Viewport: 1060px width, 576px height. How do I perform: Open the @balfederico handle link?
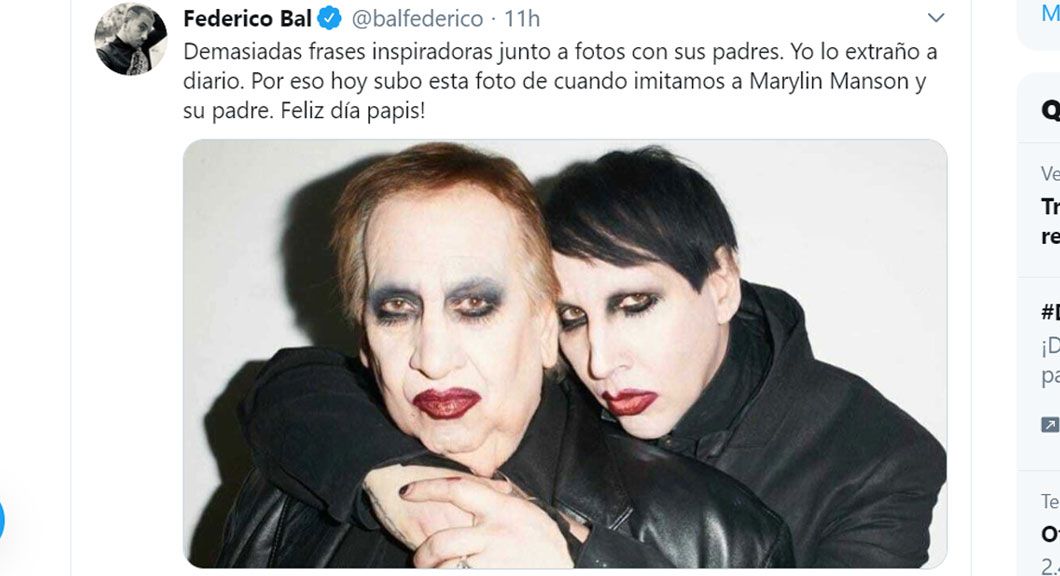417,18
